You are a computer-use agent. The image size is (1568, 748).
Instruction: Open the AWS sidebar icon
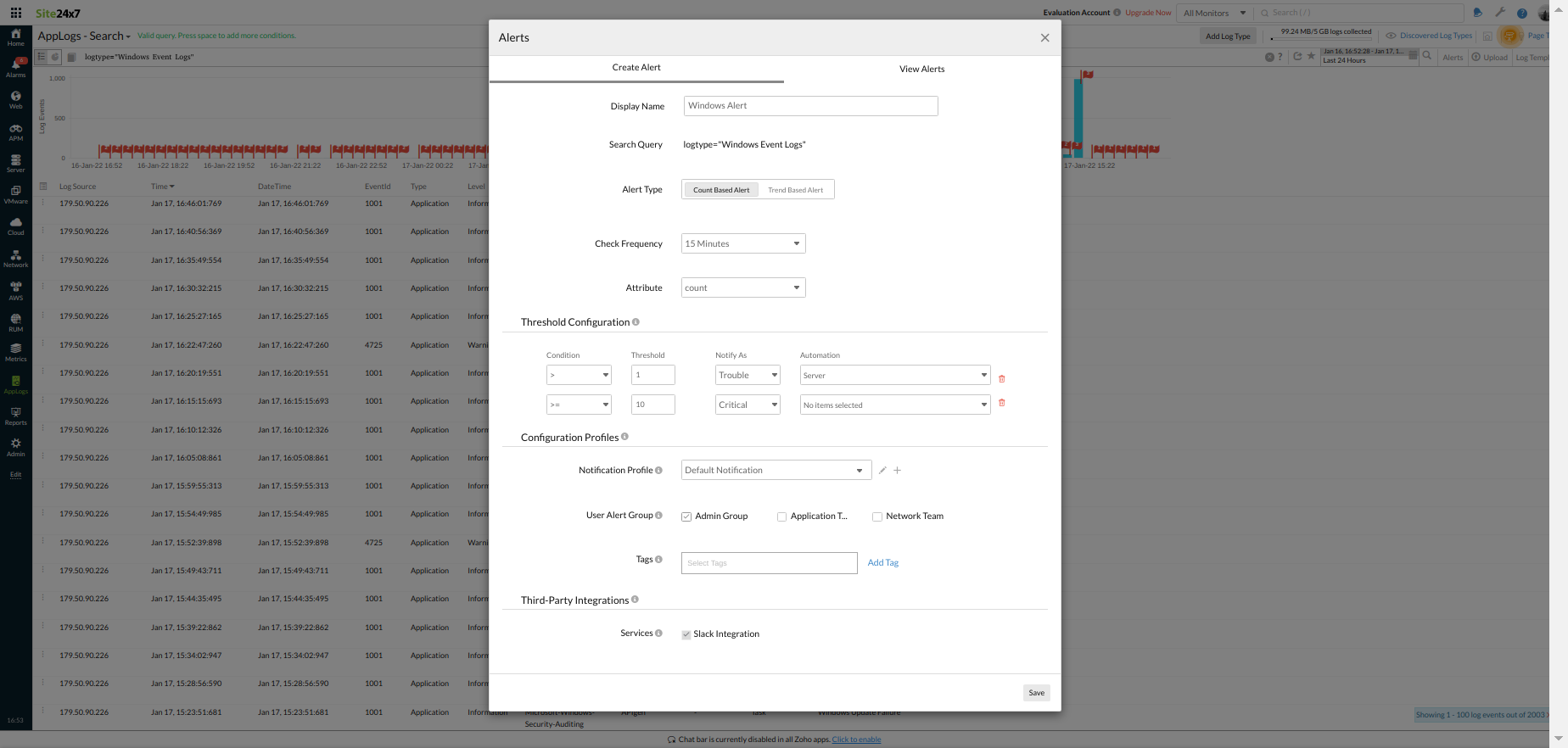pyautogui.click(x=15, y=290)
